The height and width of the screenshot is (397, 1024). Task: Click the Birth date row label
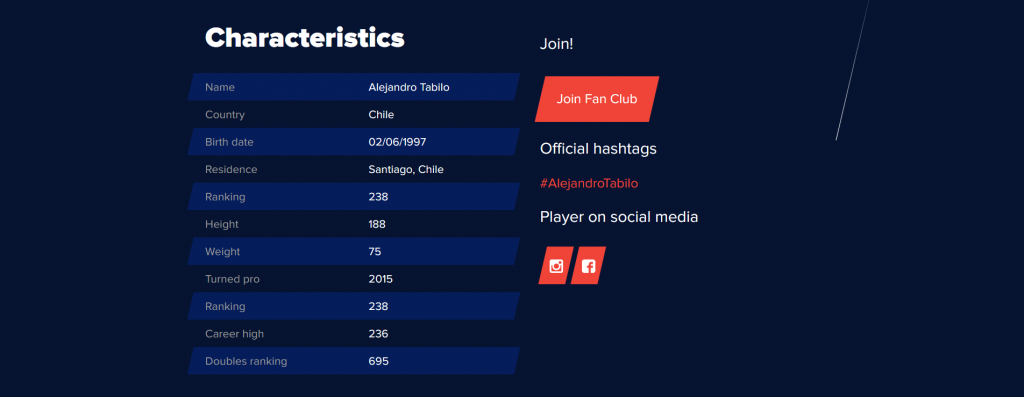[229, 142]
